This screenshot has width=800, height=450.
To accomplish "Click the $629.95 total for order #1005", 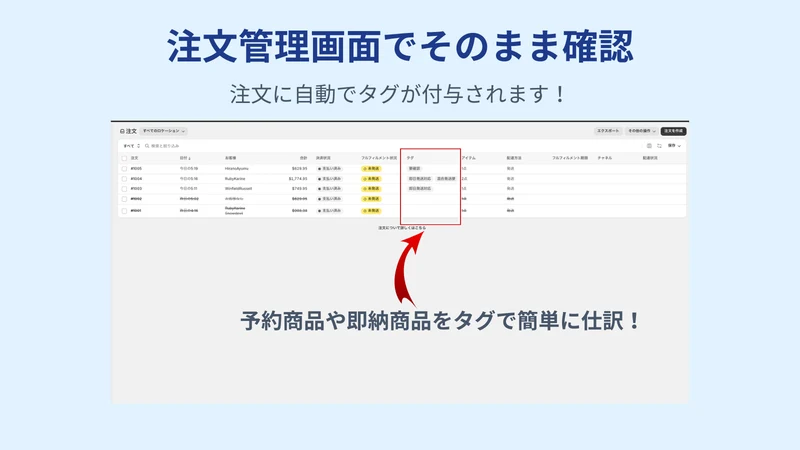I will click(x=299, y=168).
